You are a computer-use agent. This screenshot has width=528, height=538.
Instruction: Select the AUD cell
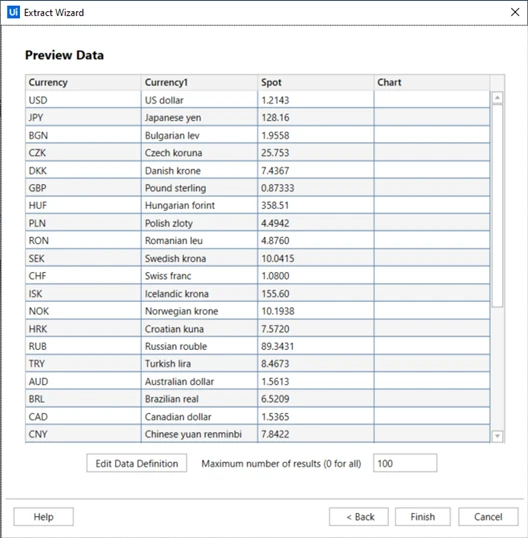[83, 382]
